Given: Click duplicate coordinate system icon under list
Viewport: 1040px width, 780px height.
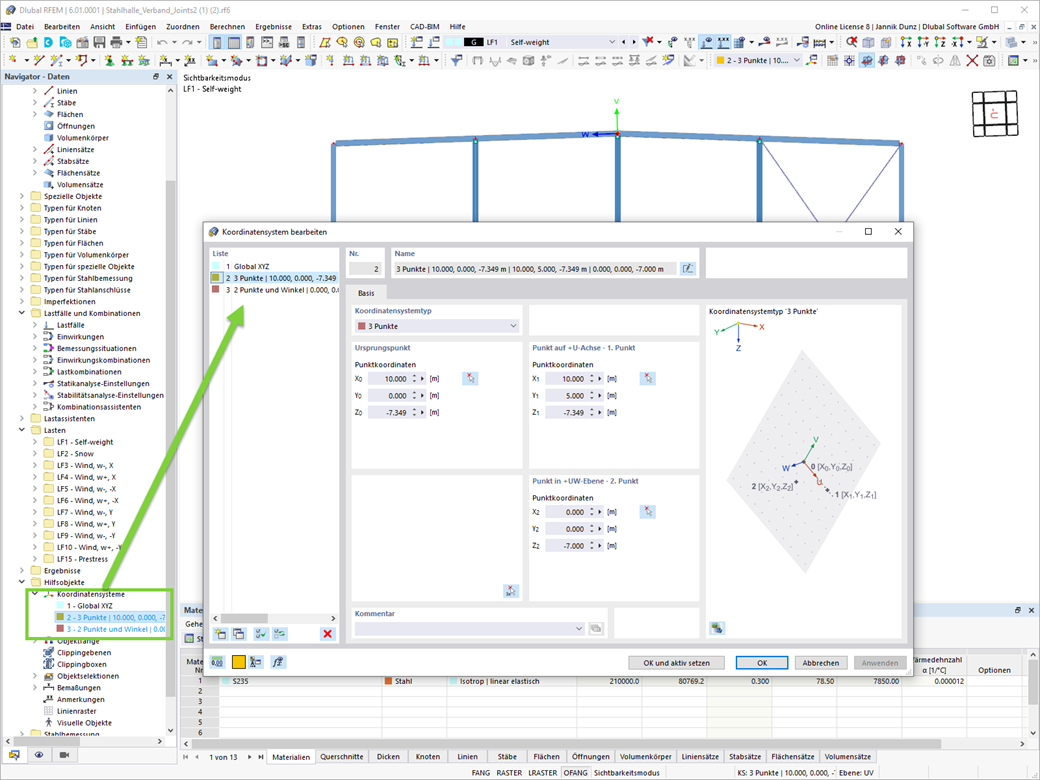Looking at the screenshot, I should coord(238,634).
